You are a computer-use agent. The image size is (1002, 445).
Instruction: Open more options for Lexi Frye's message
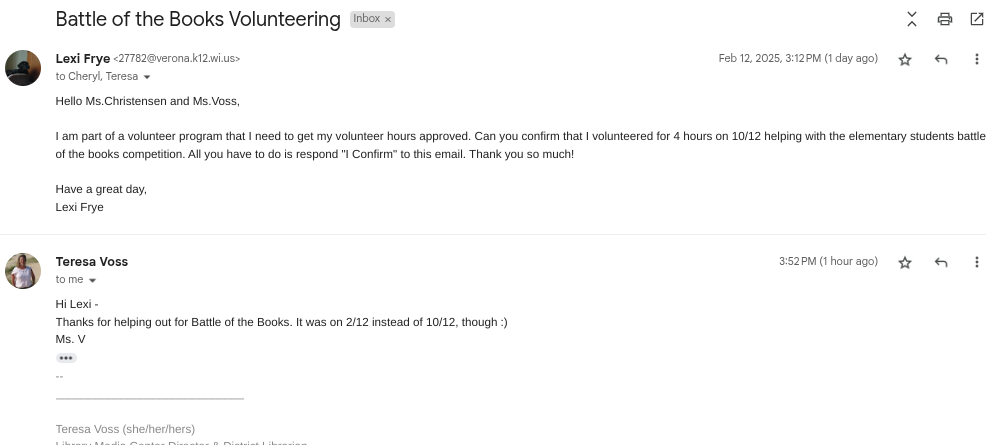[x=977, y=60]
